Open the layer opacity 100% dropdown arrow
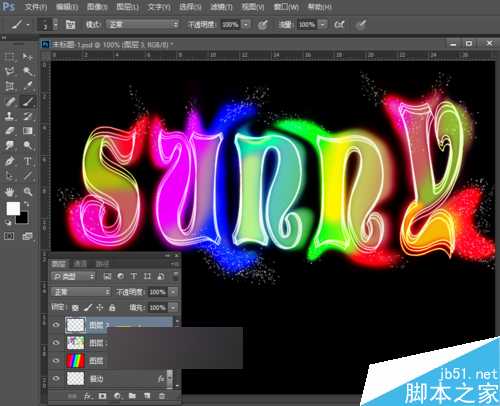 click(173, 292)
